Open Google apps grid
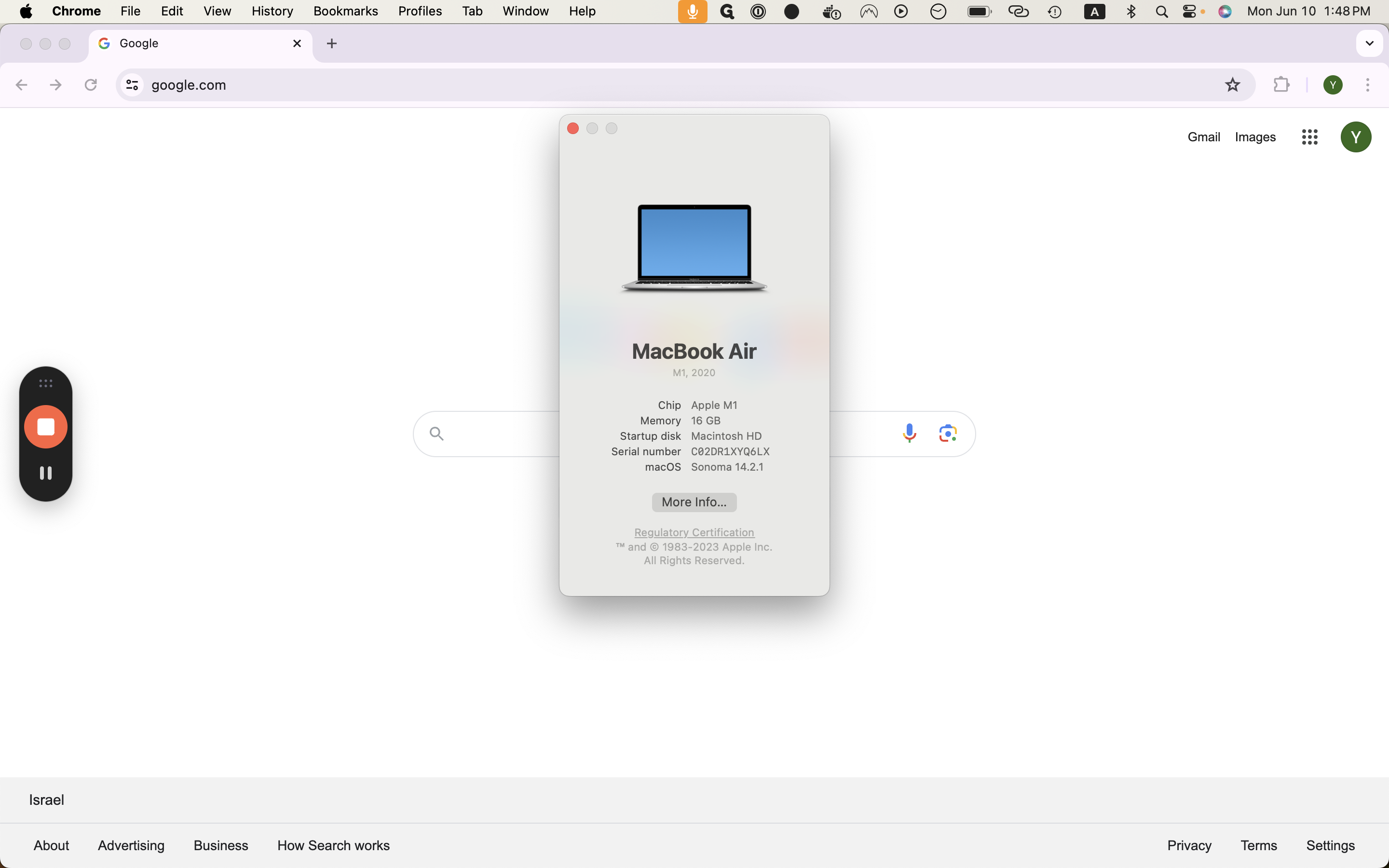Image resolution: width=1389 pixels, height=868 pixels. tap(1309, 136)
